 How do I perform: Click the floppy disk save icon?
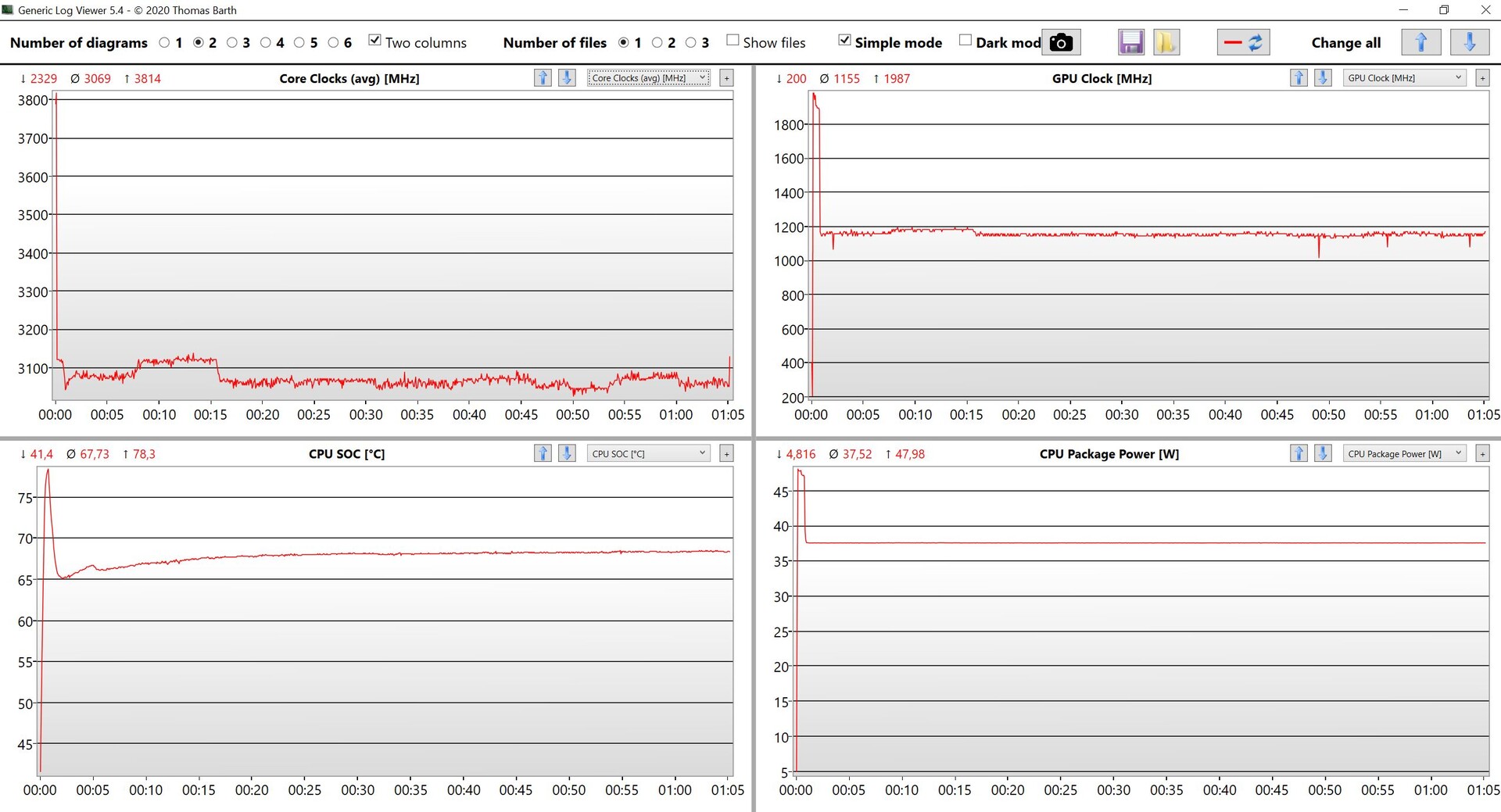coord(1130,42)
